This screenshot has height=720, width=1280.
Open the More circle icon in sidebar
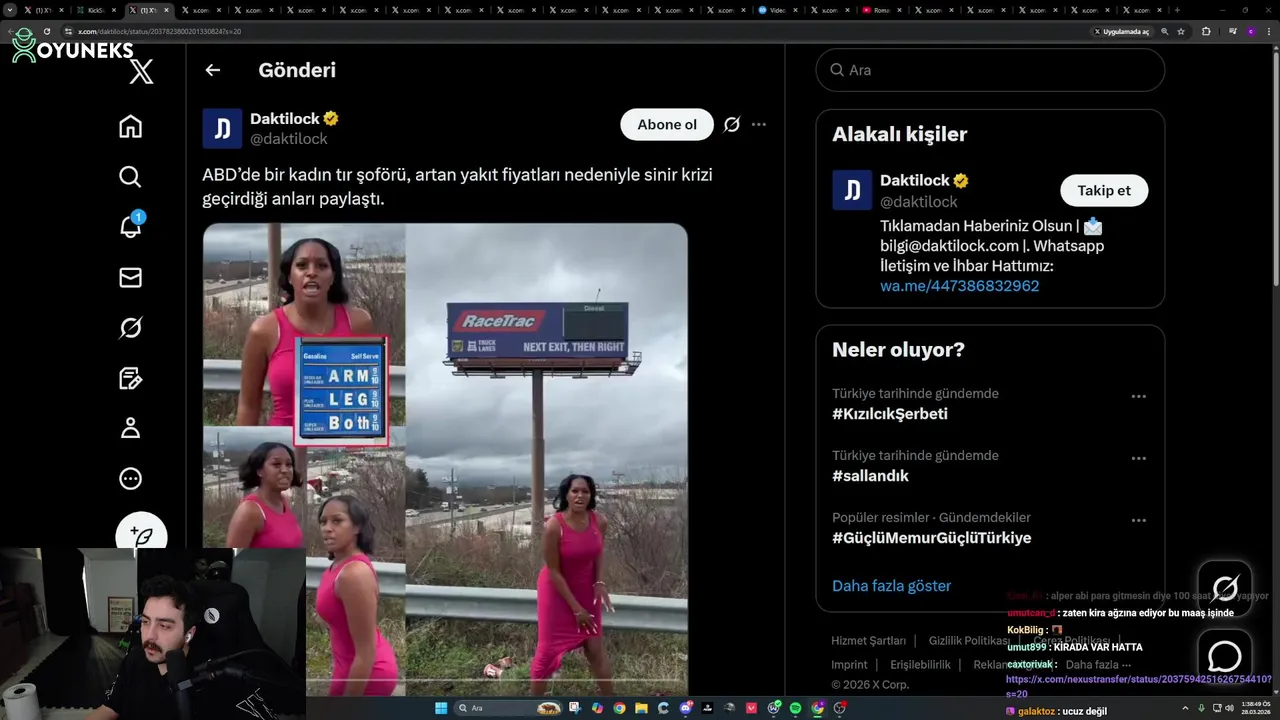pos(130,479)
